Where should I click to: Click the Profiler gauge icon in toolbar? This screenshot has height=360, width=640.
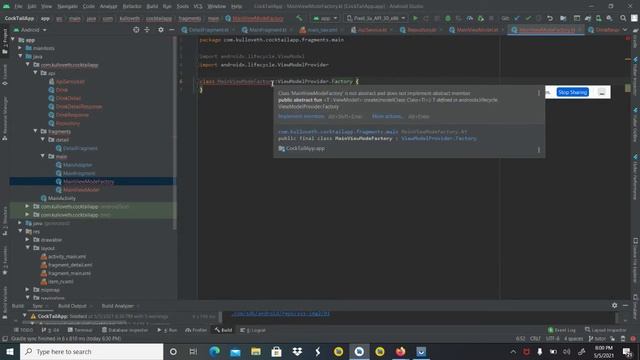(x=470, y=18)
